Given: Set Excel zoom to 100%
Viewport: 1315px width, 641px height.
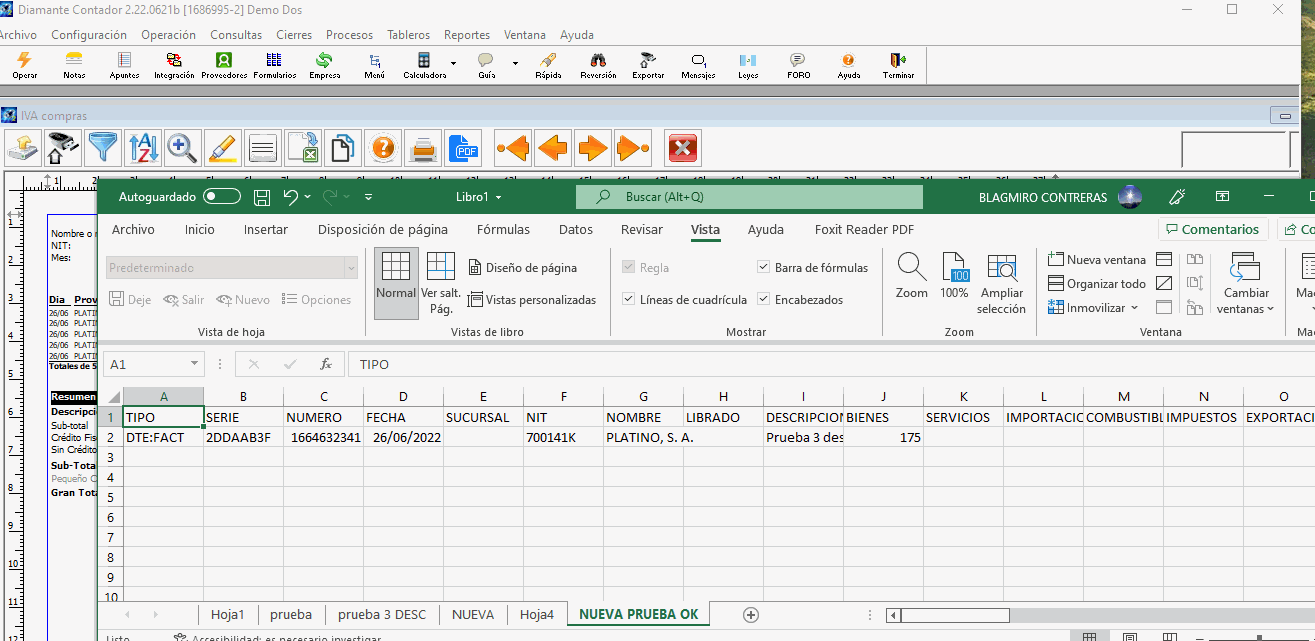Looking at the screenshot, I should click(x=955, y=276).
